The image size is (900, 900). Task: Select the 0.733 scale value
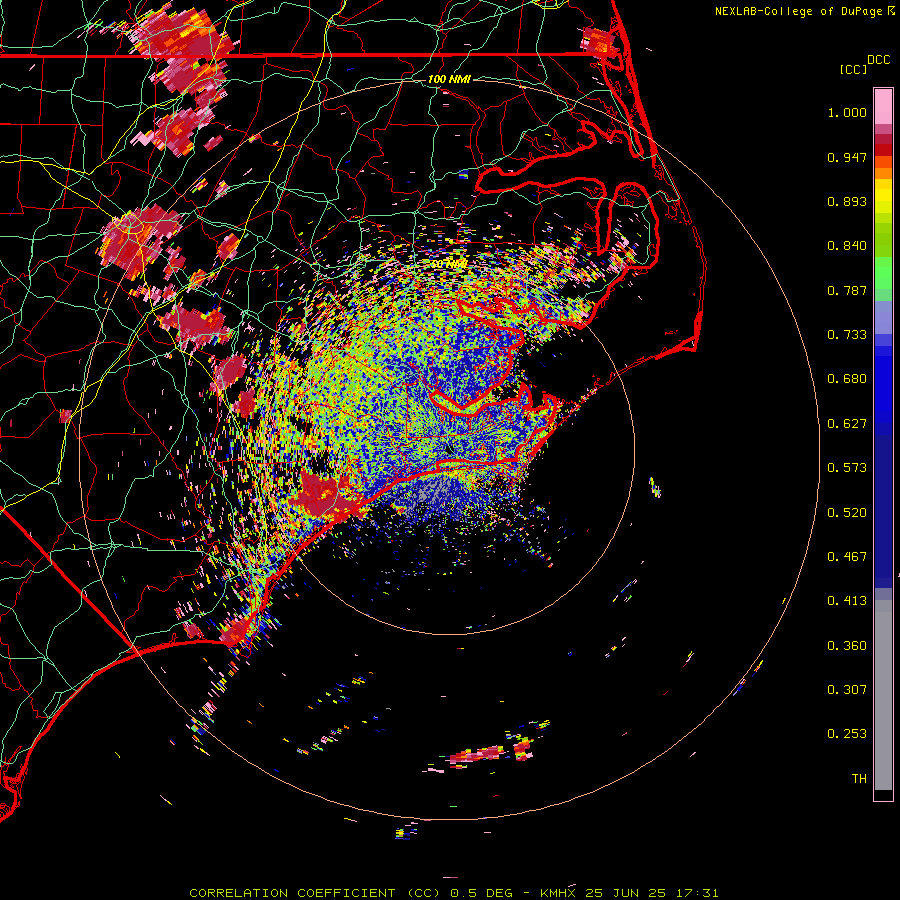pos(847,335)
